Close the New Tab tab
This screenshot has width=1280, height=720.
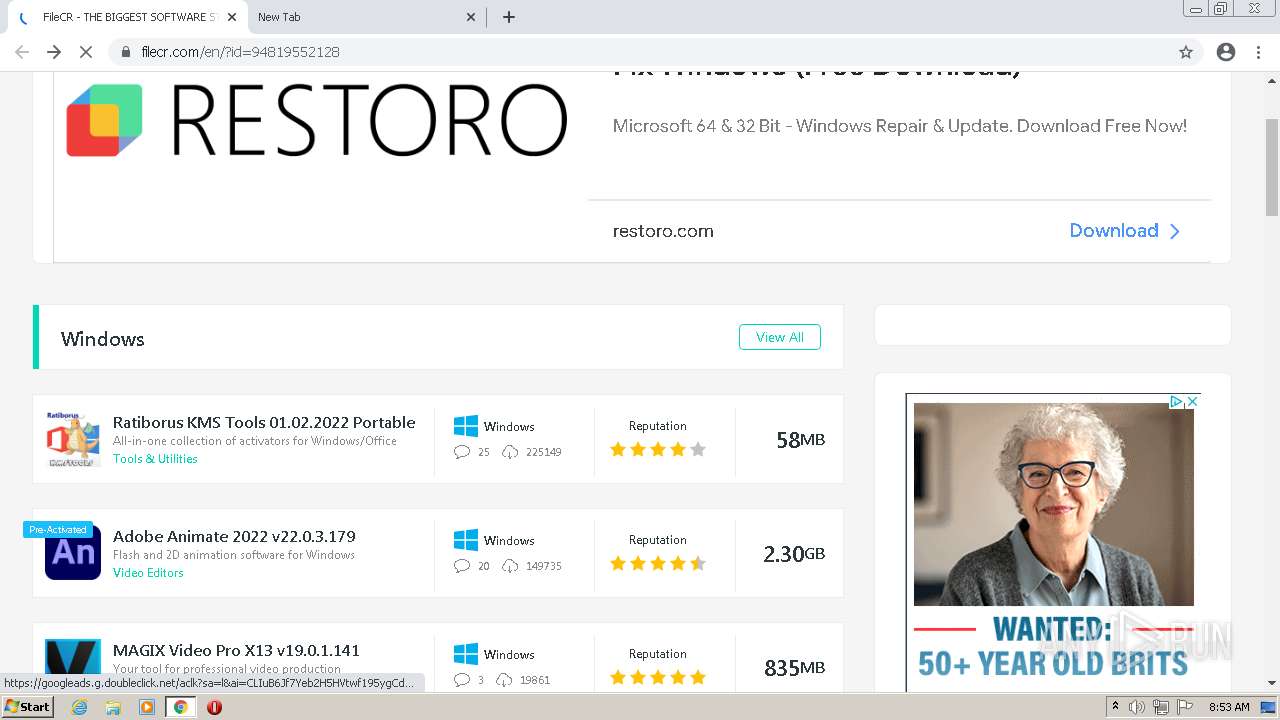pos(472,17)
